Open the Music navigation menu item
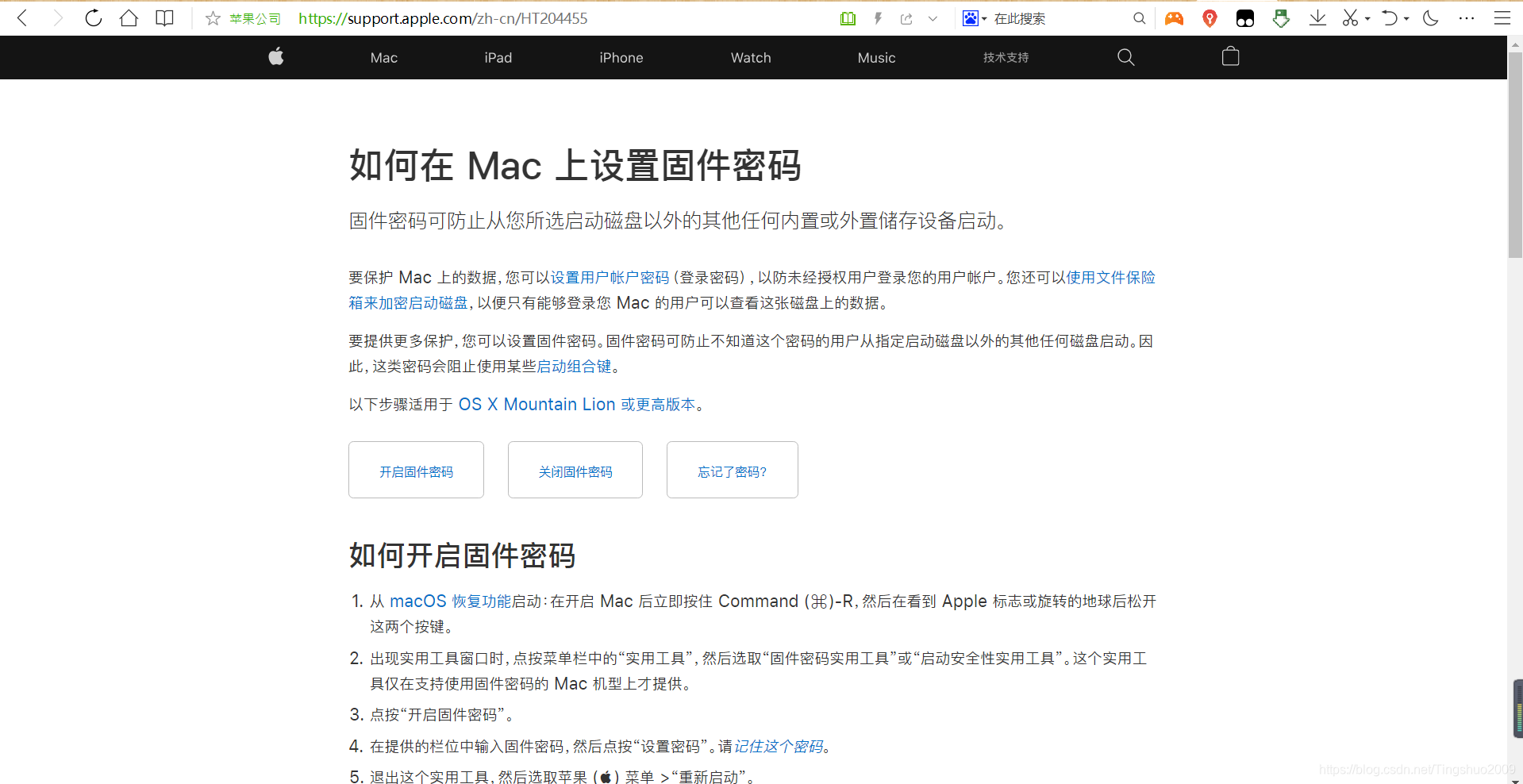The width and height of the screenshot is (1523, 784). 877,58
